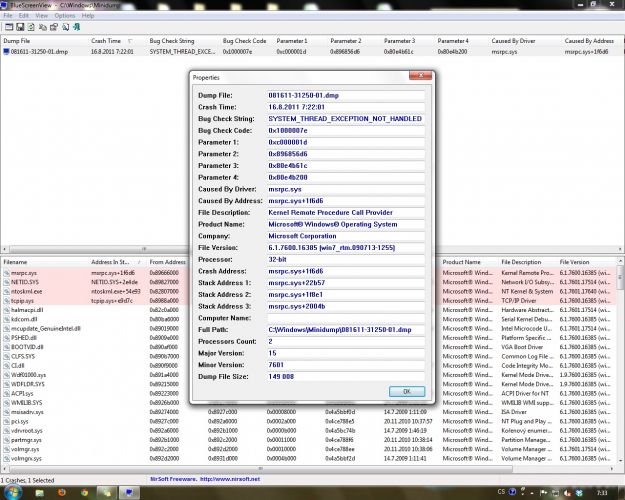This screenshot has height=500, width=625.
Task: Click the lower pane horizontal scrollbar
Action: point(307,469)
